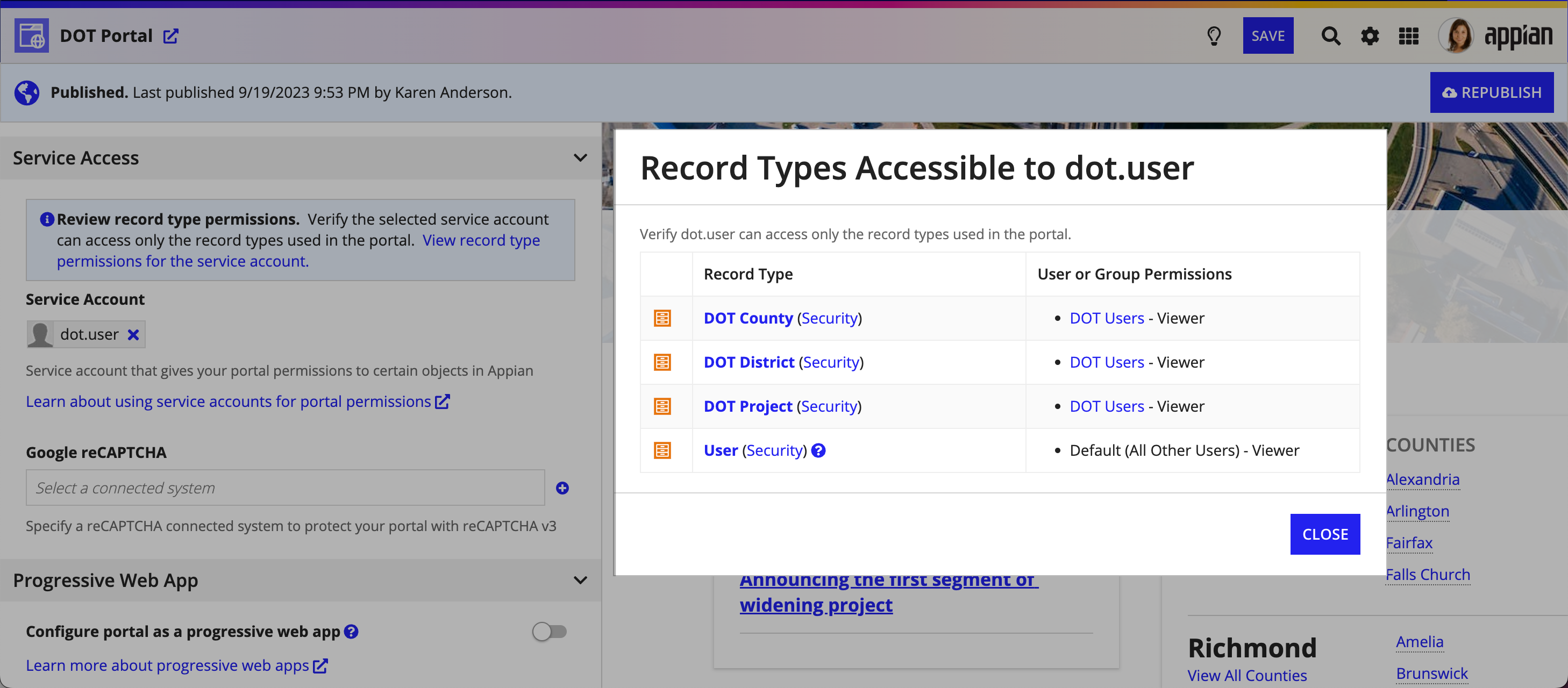Viewport: 1568px width, 688px height.
Task: Click the dot.user service account chip
Action: [86, 334]
